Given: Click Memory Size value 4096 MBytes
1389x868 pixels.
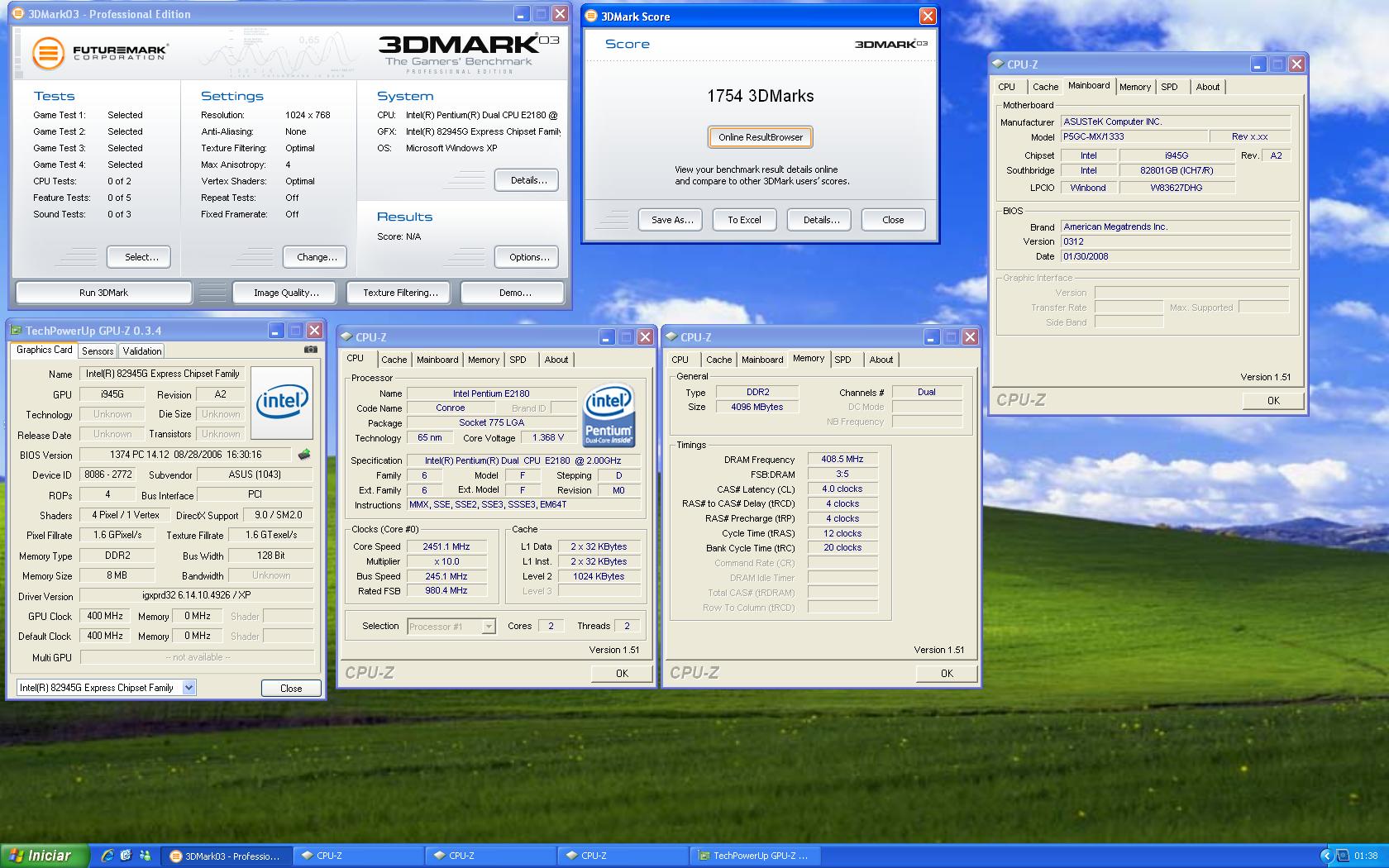Looking at the screenshot, I should tap(757, 407).
